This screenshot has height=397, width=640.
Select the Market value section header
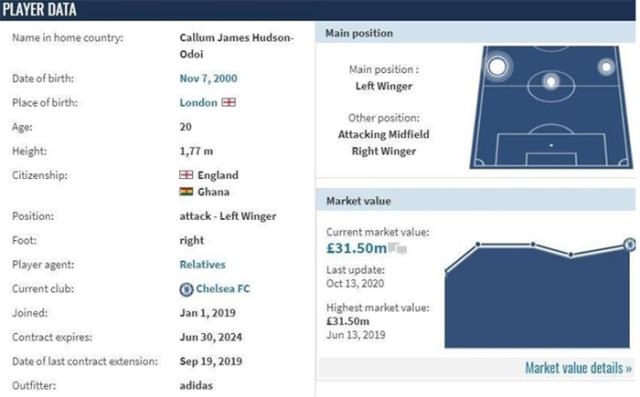pos(476,201)
